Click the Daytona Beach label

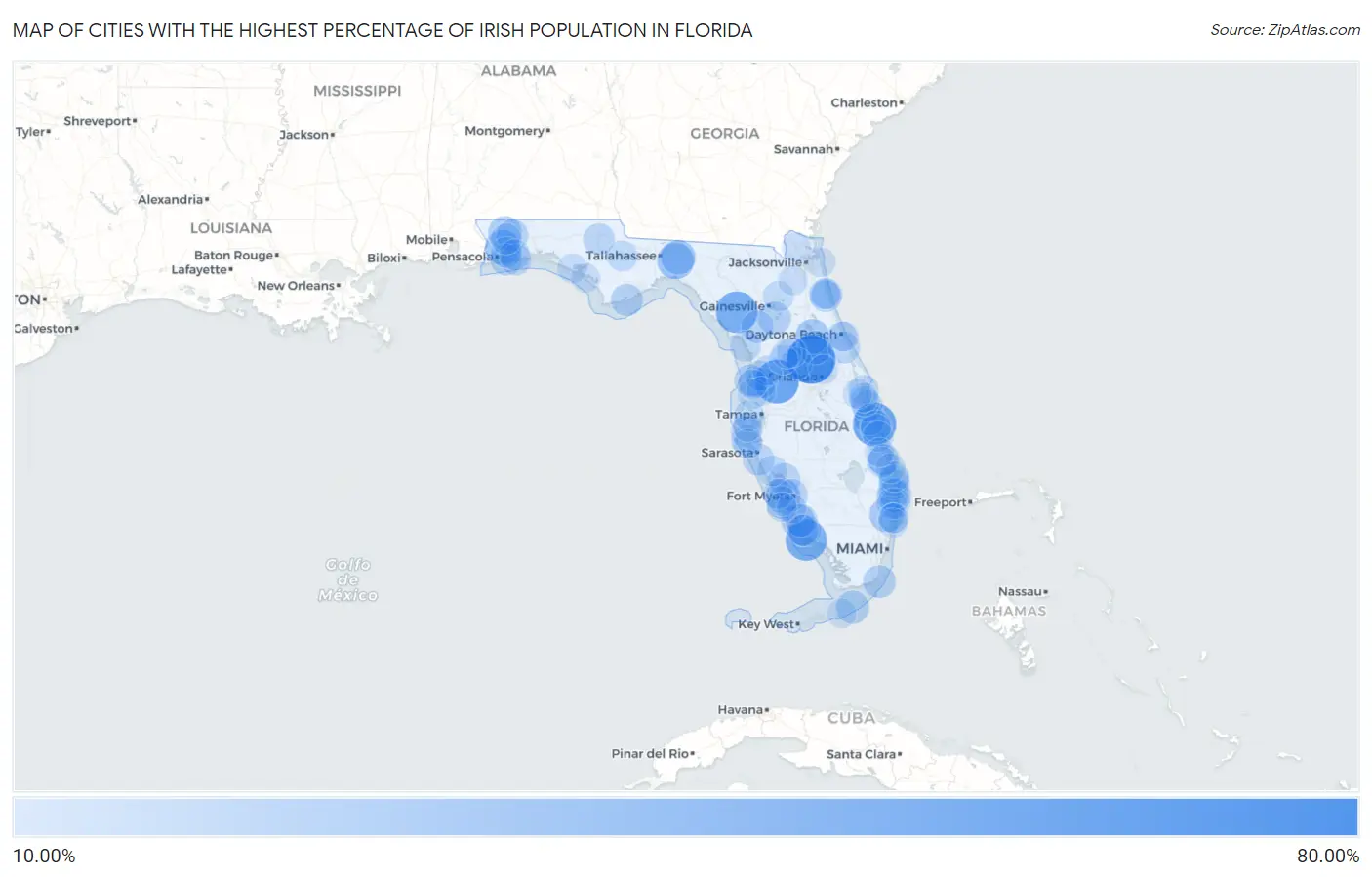click(x=791, y=335)
